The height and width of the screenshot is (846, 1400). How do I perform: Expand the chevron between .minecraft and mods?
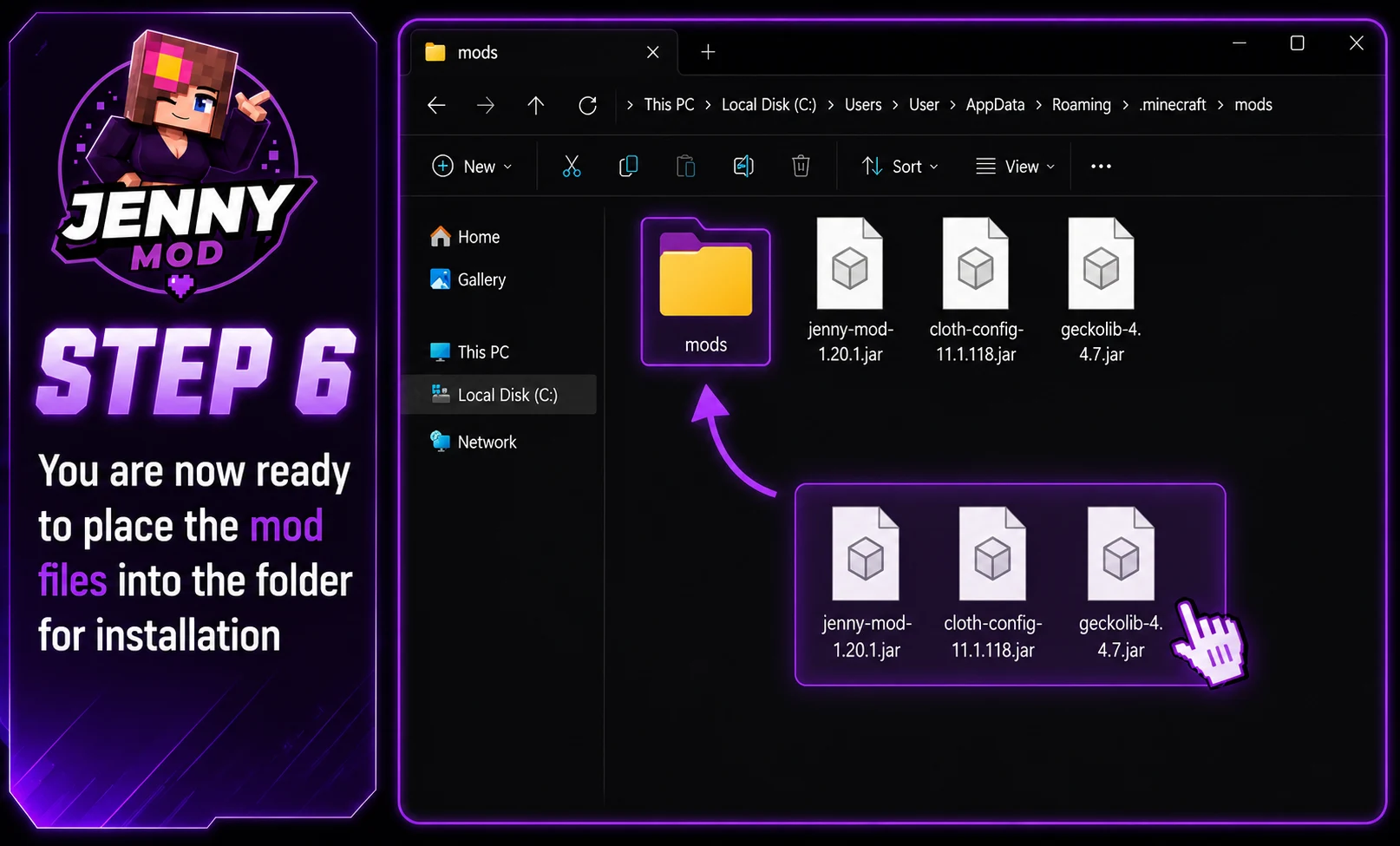(x=1220, y=105)
